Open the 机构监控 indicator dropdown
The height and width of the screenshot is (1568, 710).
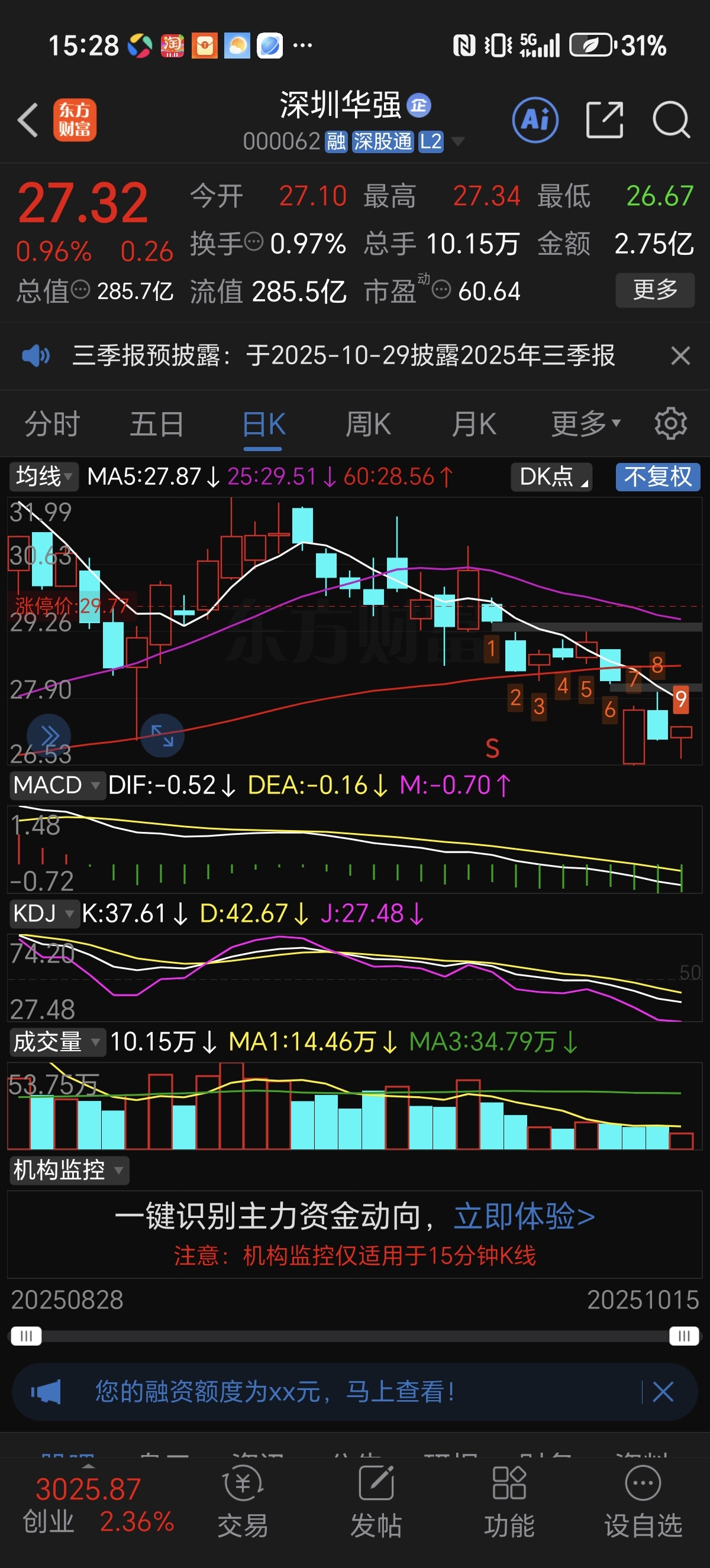point(69,1171)
